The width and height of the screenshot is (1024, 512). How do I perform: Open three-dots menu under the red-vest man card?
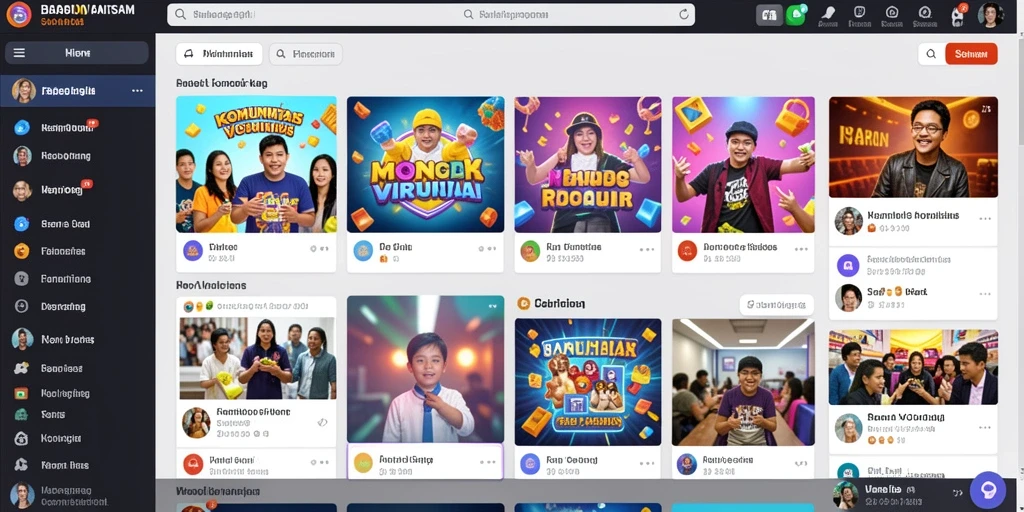pos(801,249)
